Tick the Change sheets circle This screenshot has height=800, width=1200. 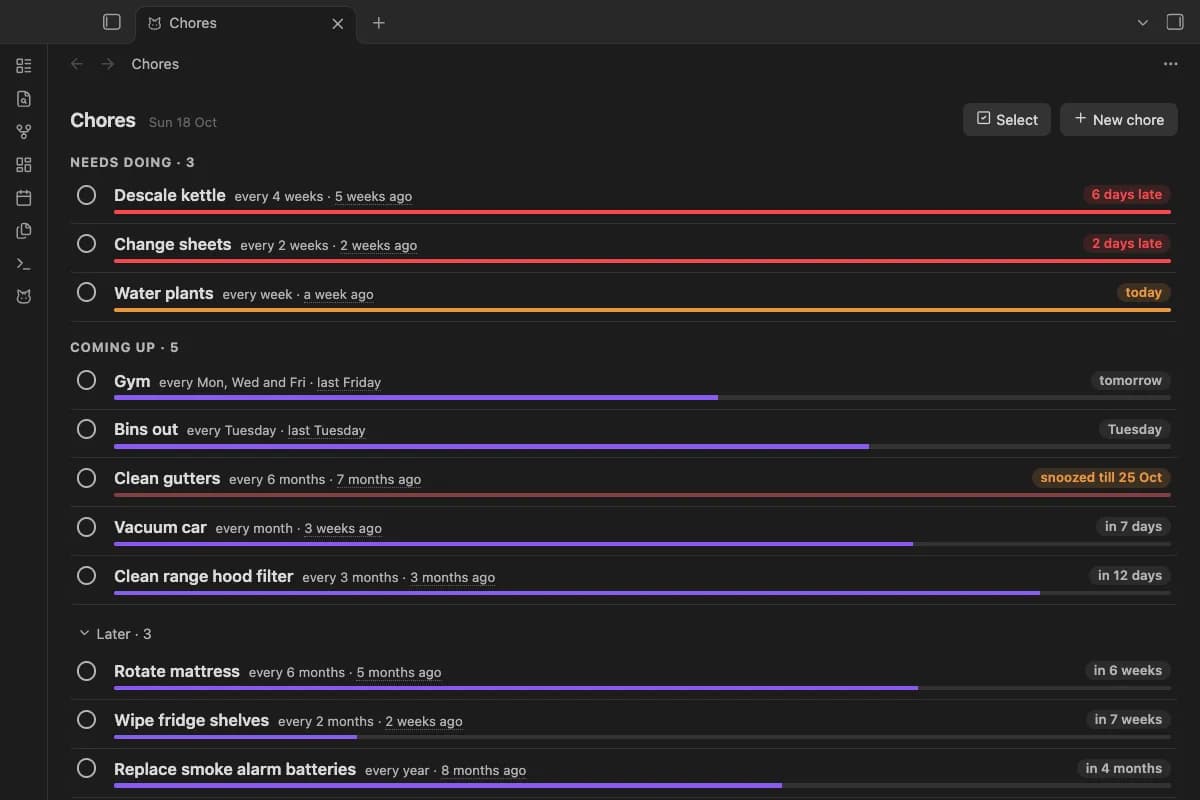coord(87,244)
